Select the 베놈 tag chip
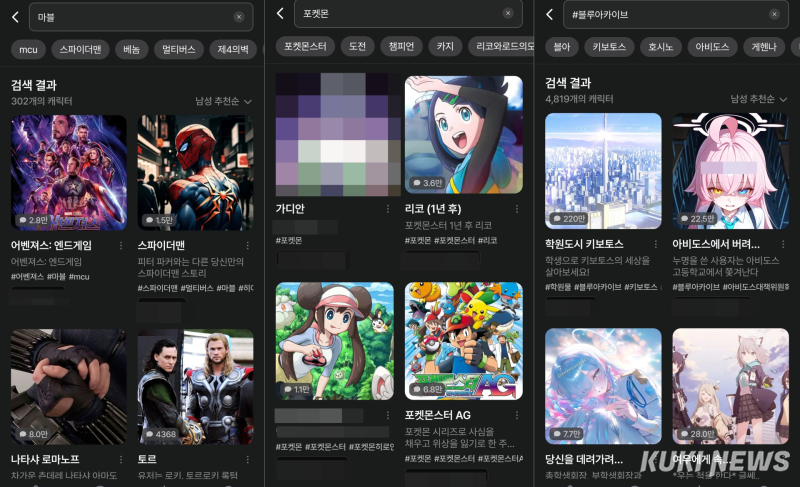 click(x=132, y=49)
